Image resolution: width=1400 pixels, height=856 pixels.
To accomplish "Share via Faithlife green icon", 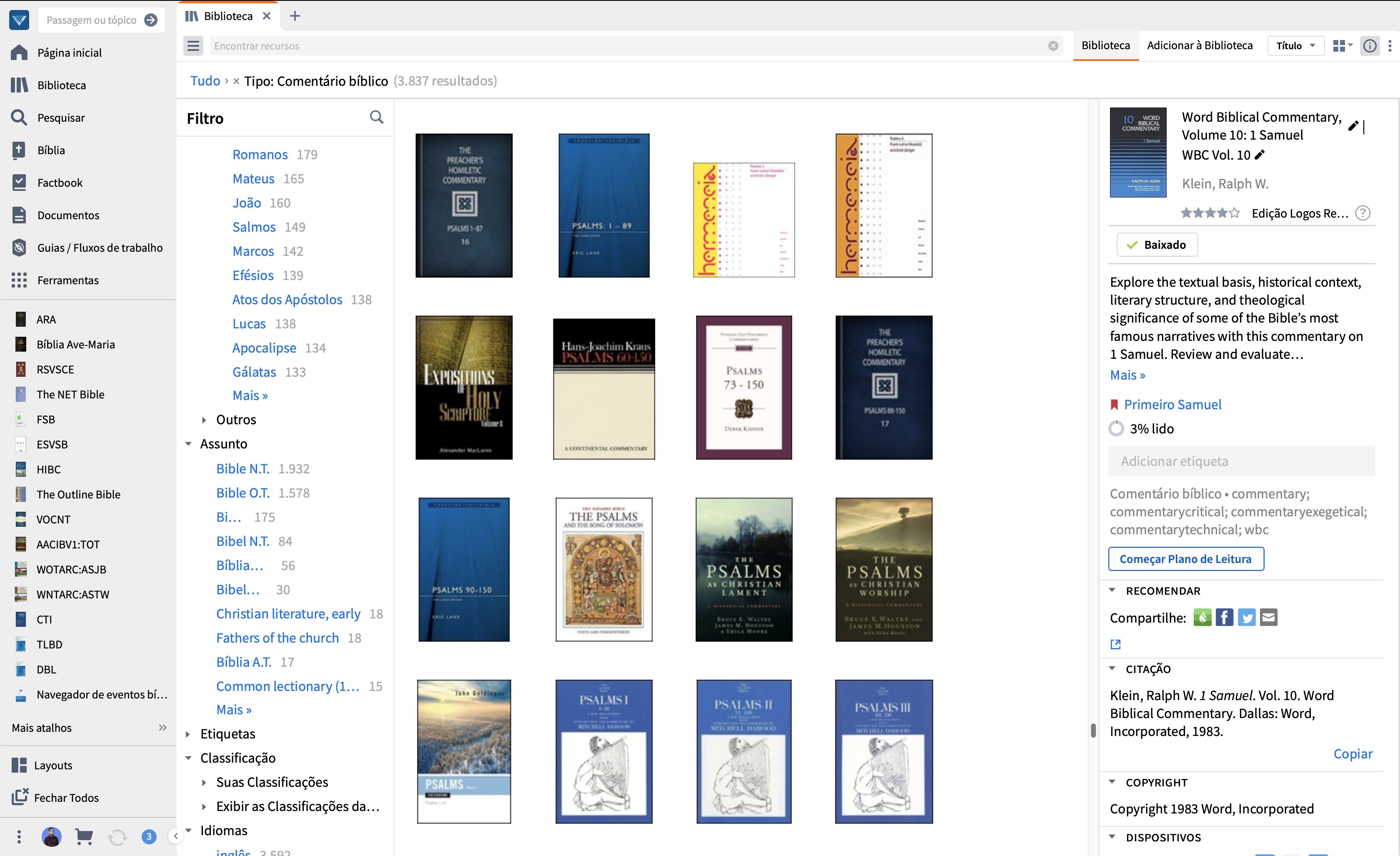I will tap(1202, 617).
